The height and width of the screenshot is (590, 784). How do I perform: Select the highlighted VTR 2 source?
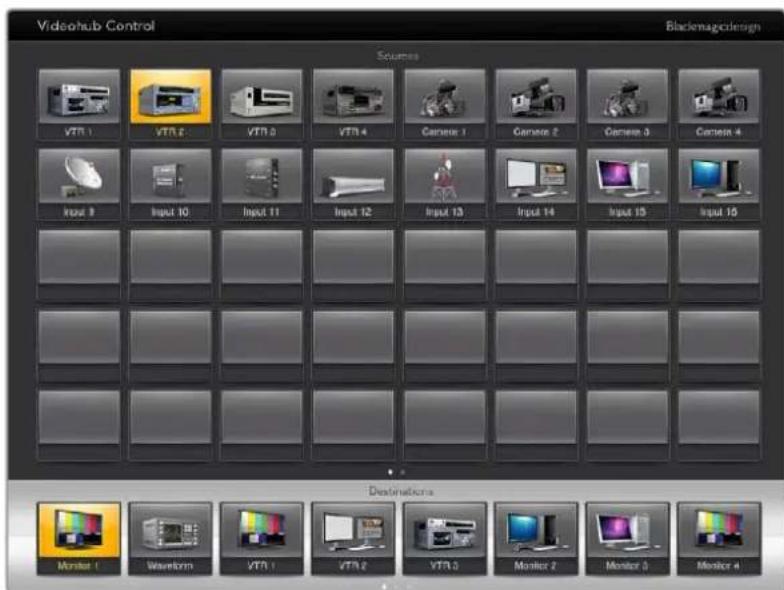click(x=170, y=104)
